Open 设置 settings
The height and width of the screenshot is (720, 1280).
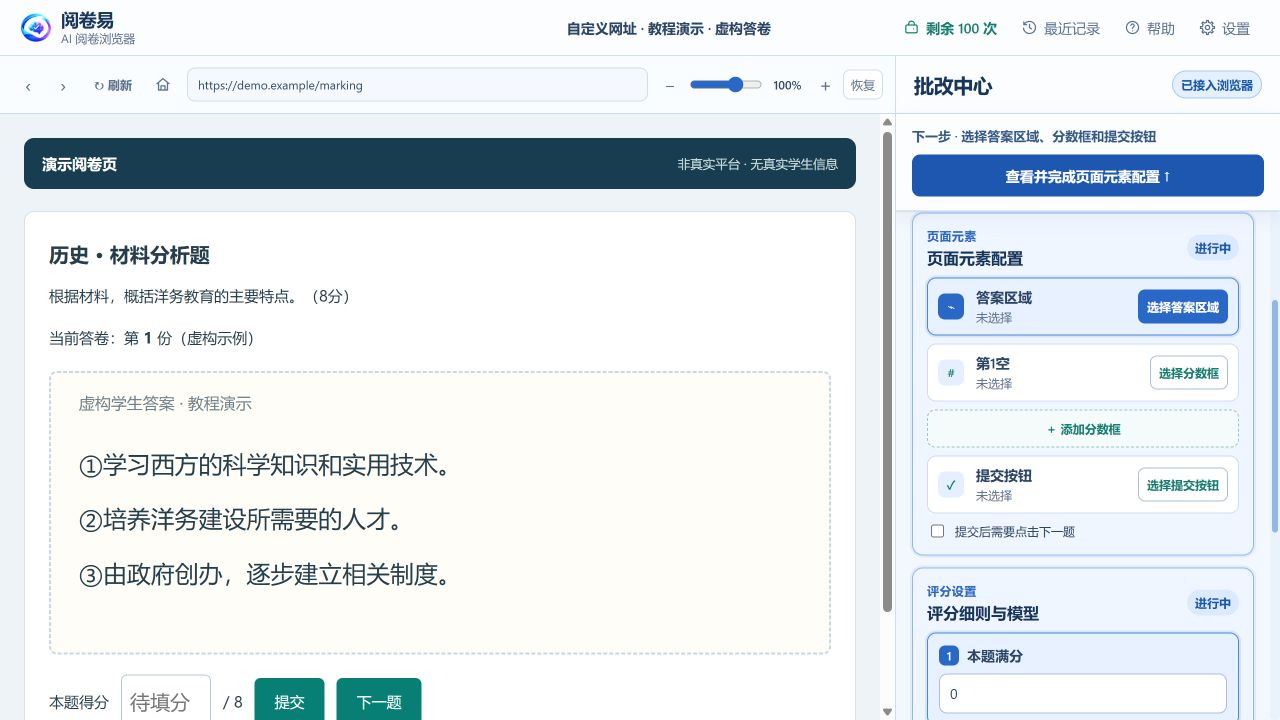coord(1225,28)
